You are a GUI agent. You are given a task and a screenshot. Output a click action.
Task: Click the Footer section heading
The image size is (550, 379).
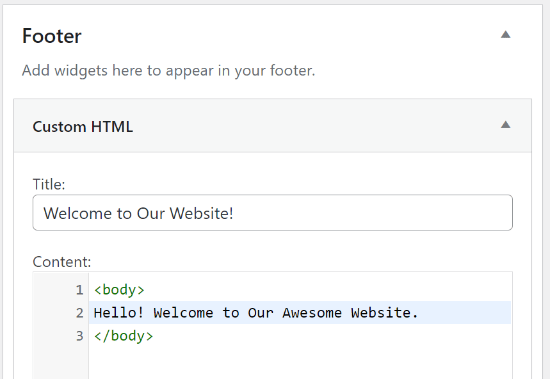tap(52, 36)
